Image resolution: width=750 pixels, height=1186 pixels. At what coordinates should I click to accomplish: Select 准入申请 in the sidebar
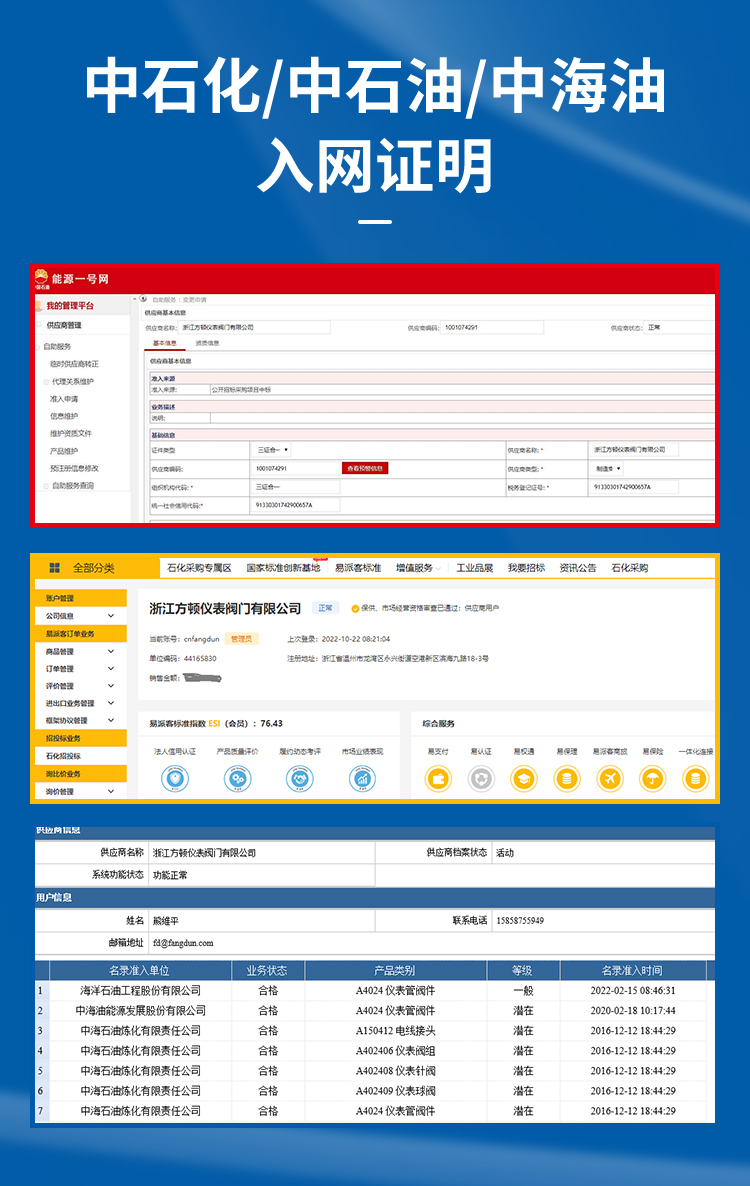coord(64,399)
